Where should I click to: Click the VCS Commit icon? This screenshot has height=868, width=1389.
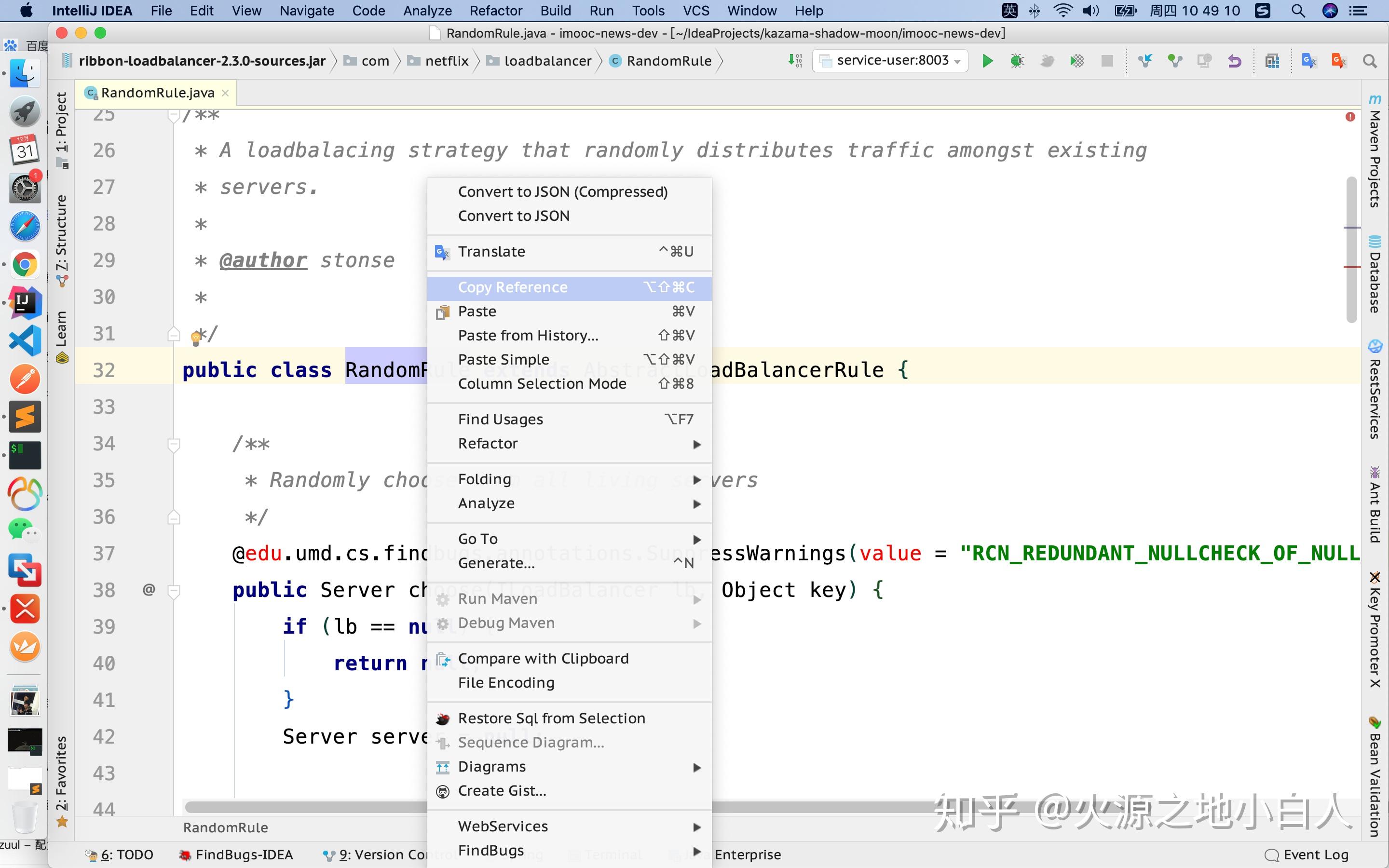1175,61
